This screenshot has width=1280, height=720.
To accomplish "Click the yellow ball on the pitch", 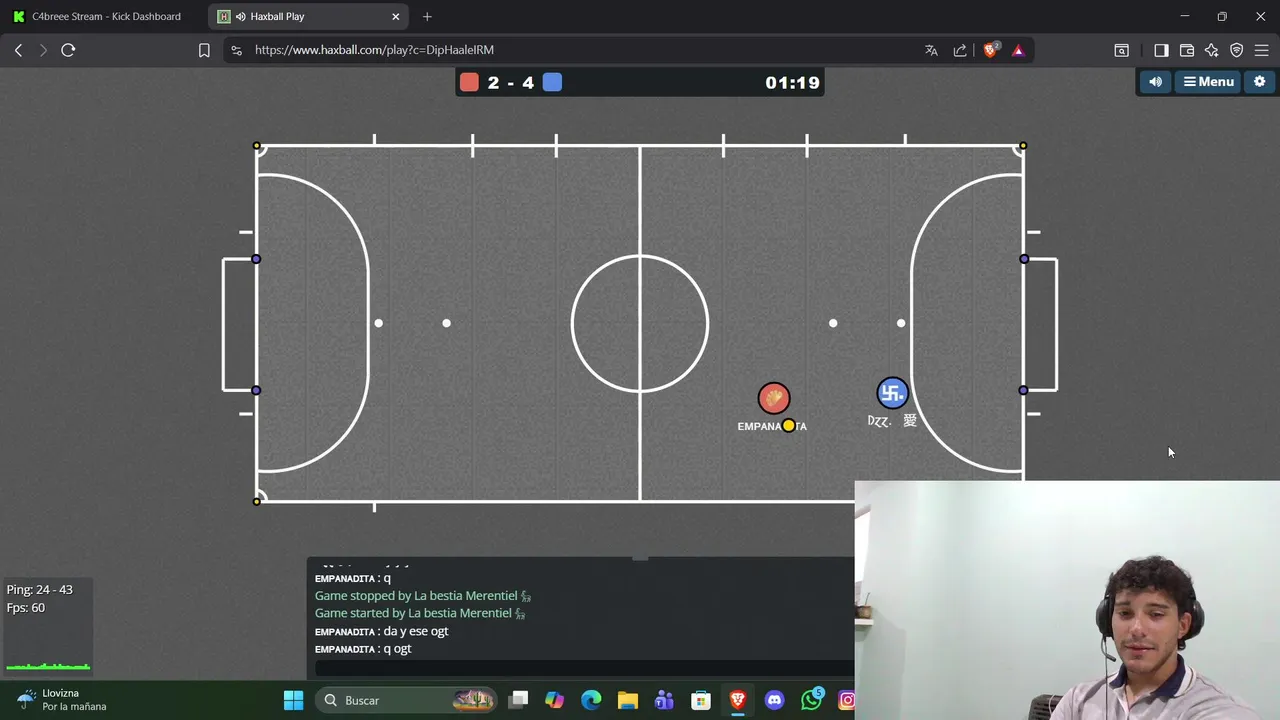I will click(x=789, y=426).
